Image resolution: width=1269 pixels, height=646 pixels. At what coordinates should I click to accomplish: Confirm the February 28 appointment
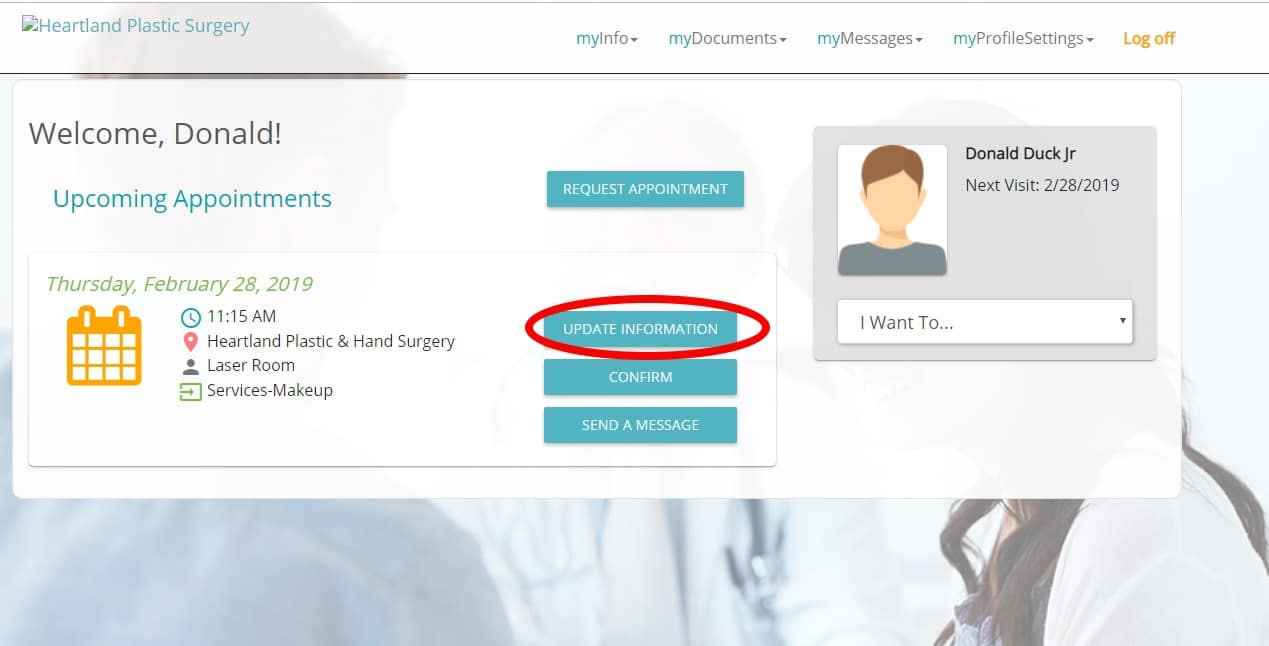640,377
